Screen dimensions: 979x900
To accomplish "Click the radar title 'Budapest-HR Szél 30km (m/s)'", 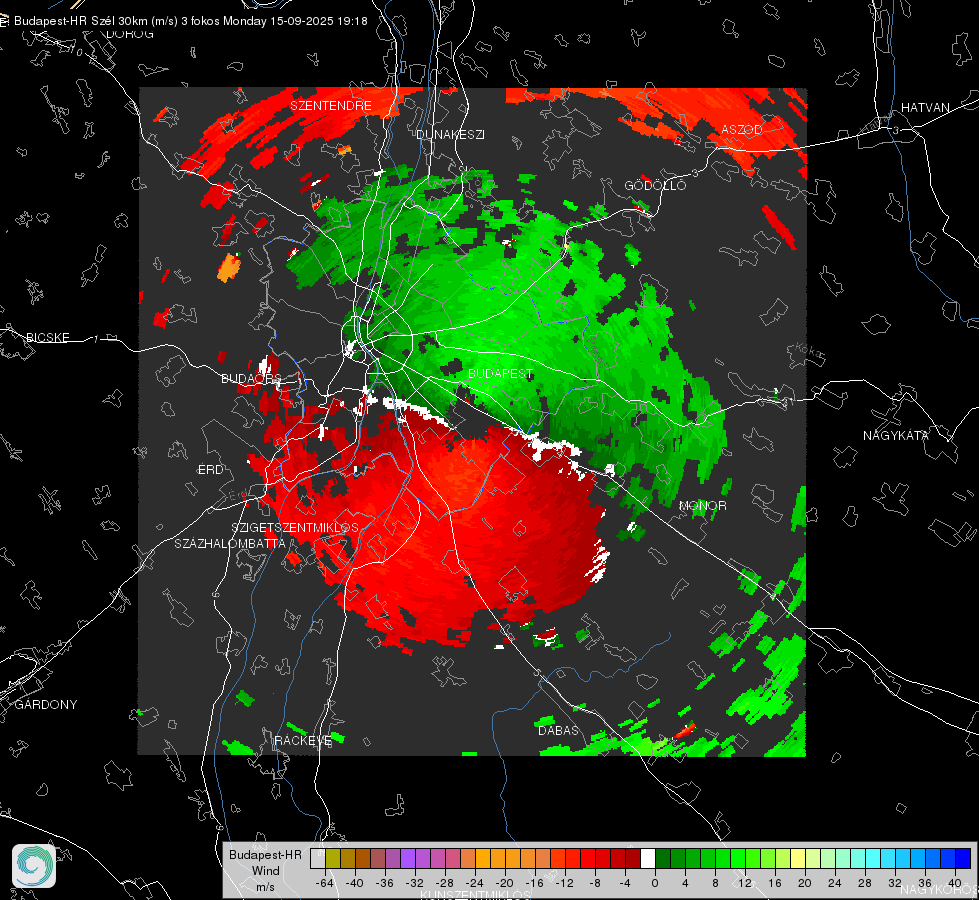I will point(96,21).
